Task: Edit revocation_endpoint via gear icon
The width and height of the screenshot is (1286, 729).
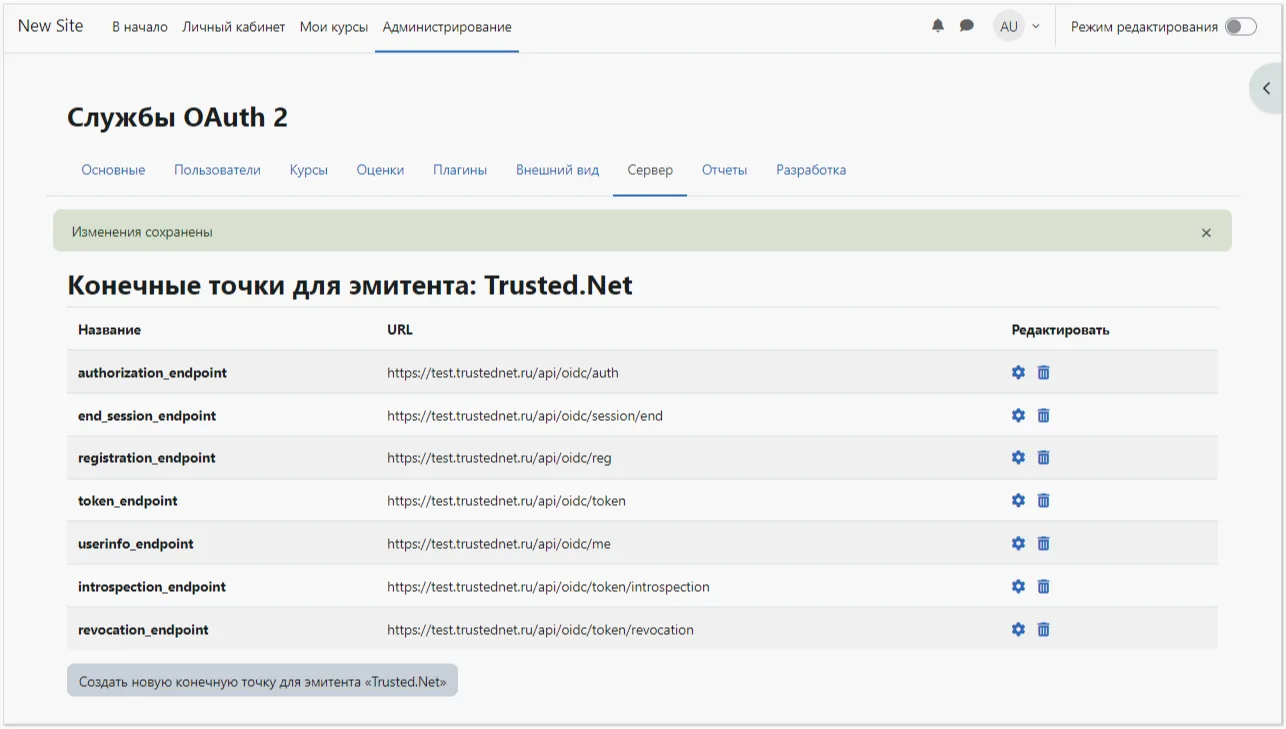Action: tap(1018, 629)
